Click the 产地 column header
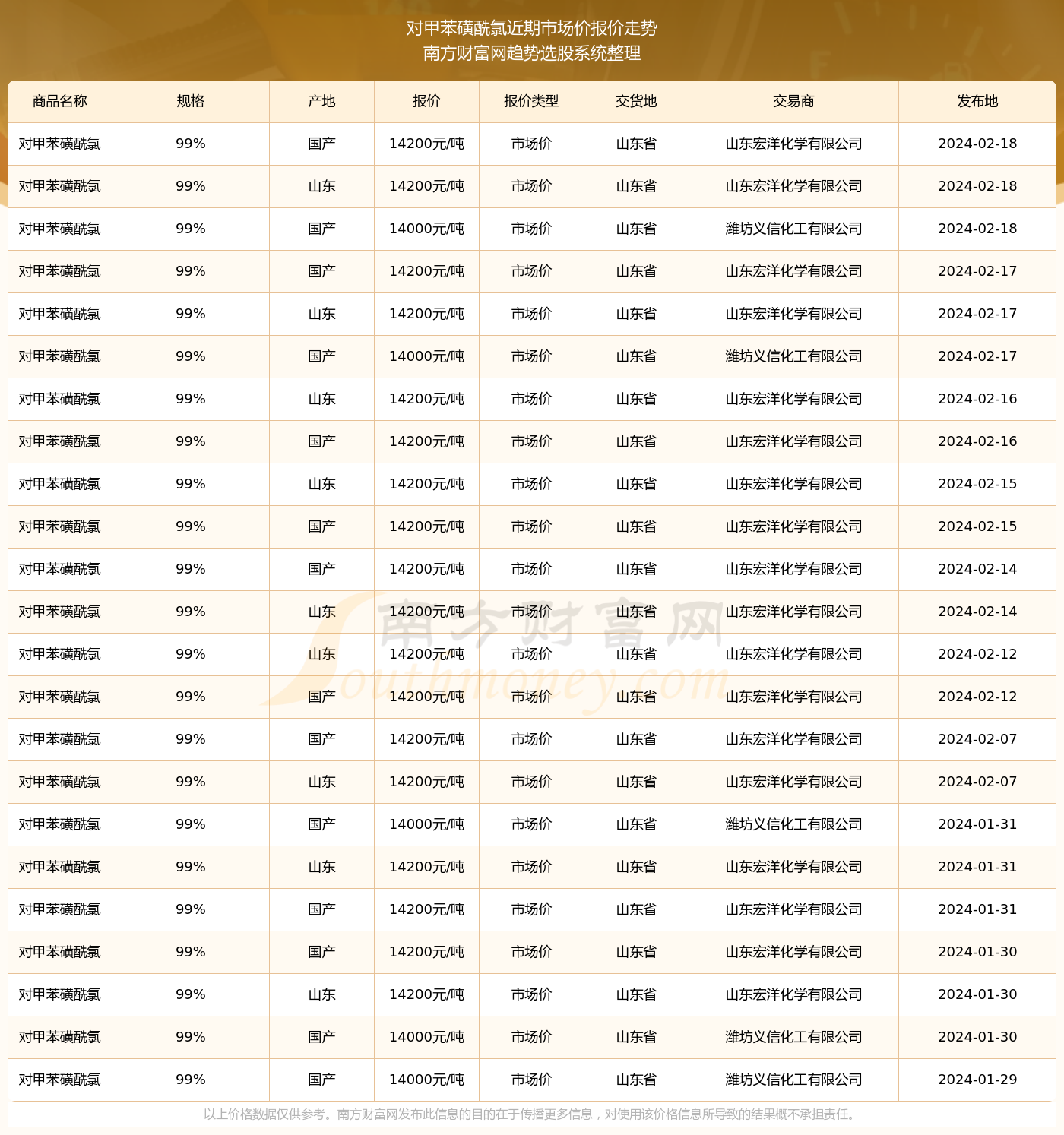 321,101
